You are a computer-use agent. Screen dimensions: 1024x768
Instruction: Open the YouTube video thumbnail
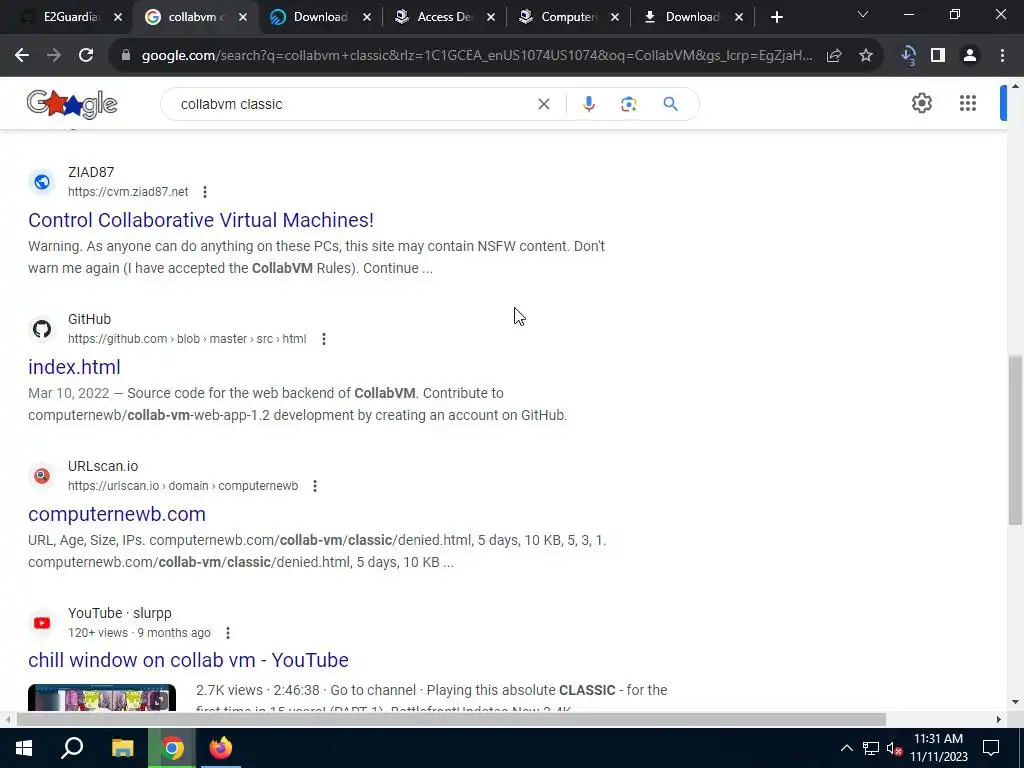[102, 697]
